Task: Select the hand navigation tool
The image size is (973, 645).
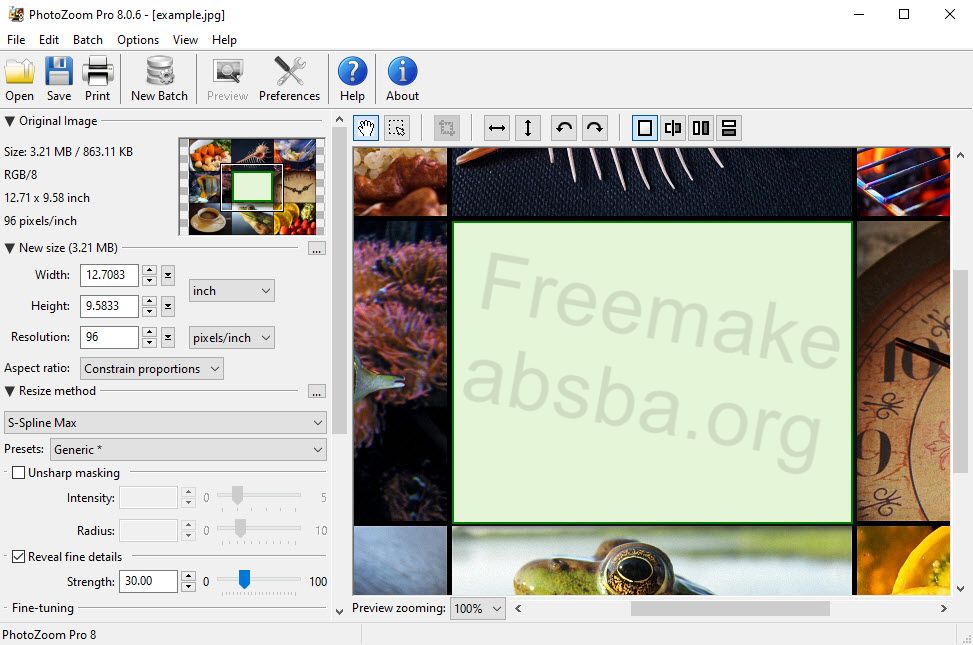Action: click(x=366, y=128)
